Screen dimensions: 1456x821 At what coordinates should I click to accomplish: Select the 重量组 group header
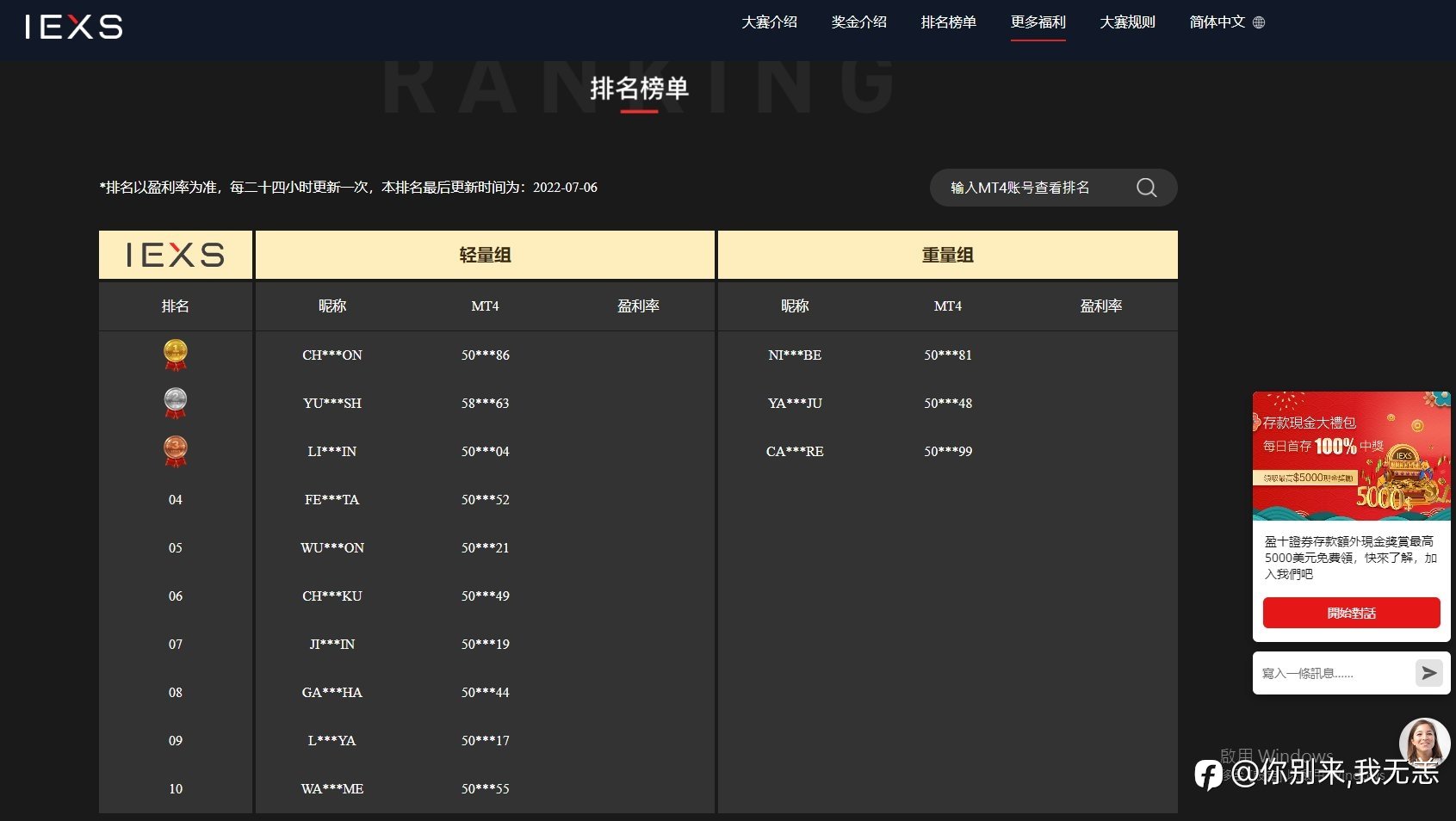pos(948,255)
